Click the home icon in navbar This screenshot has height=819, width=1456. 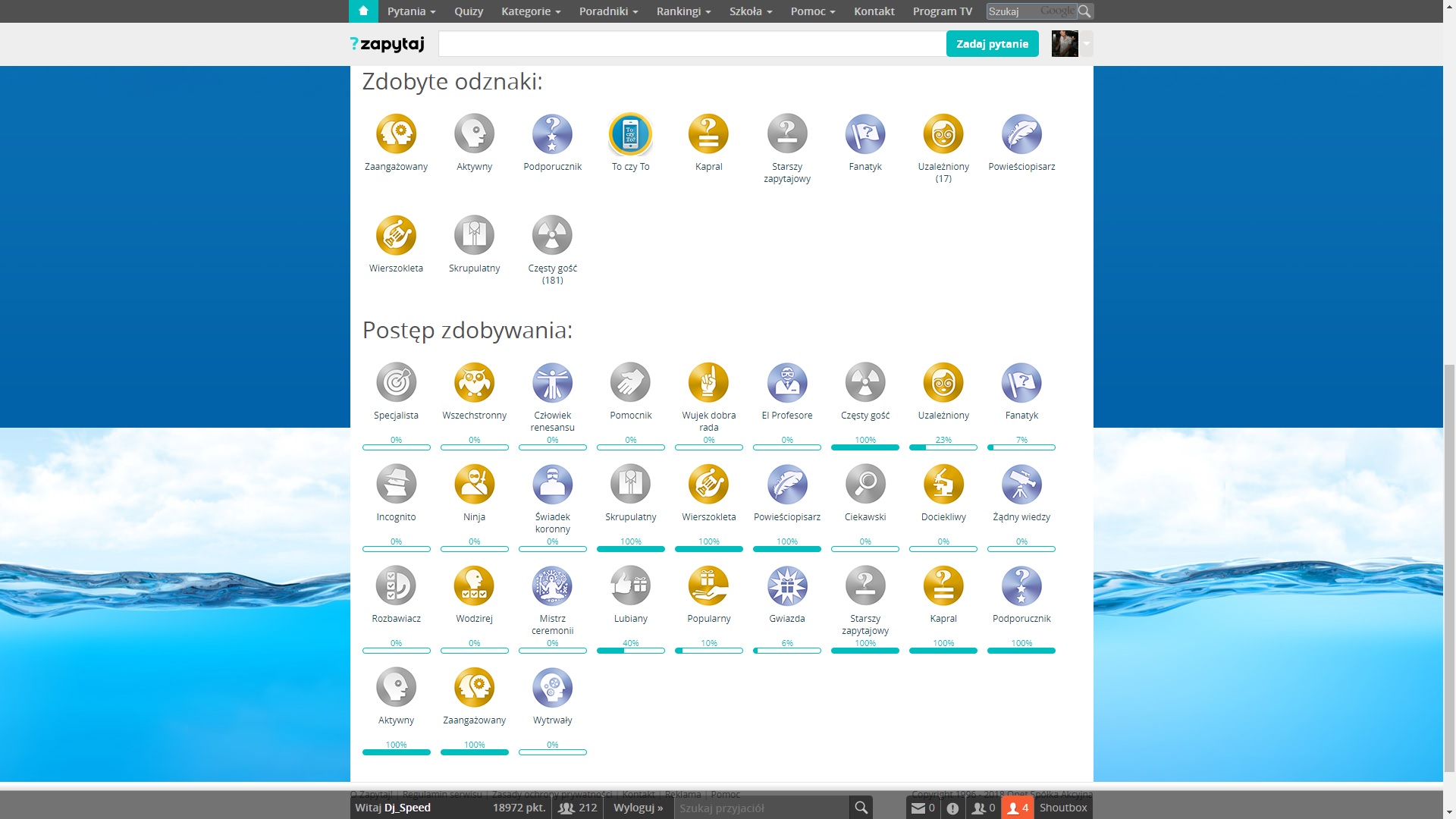(x=363, y=11)
